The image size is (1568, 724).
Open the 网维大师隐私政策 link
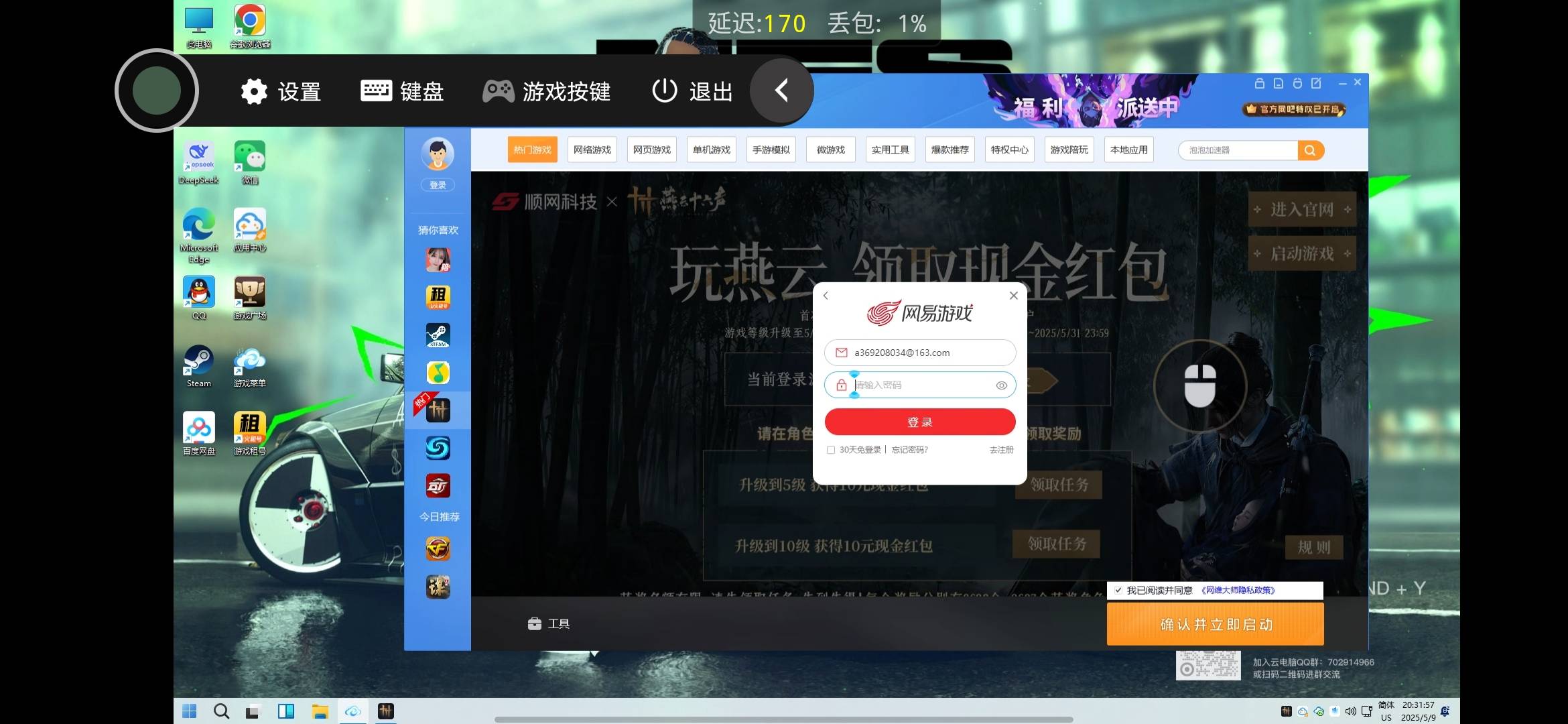click(x=1238, y=591)
